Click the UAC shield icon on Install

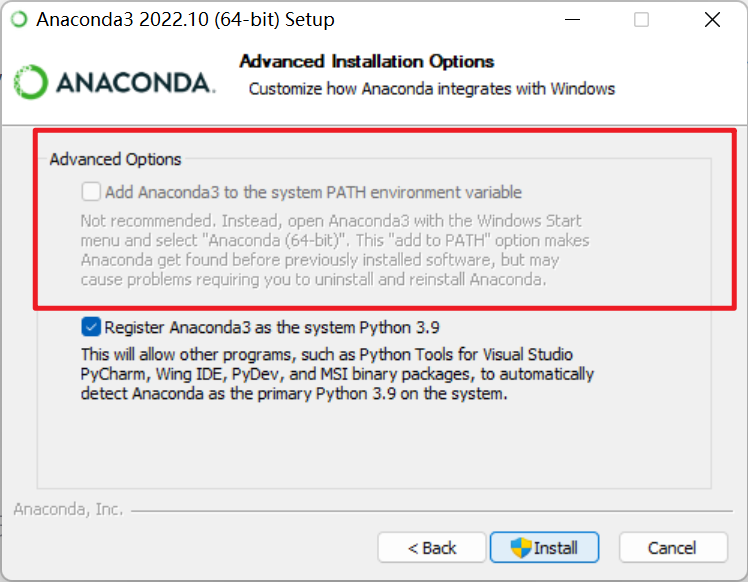point(520,548)
